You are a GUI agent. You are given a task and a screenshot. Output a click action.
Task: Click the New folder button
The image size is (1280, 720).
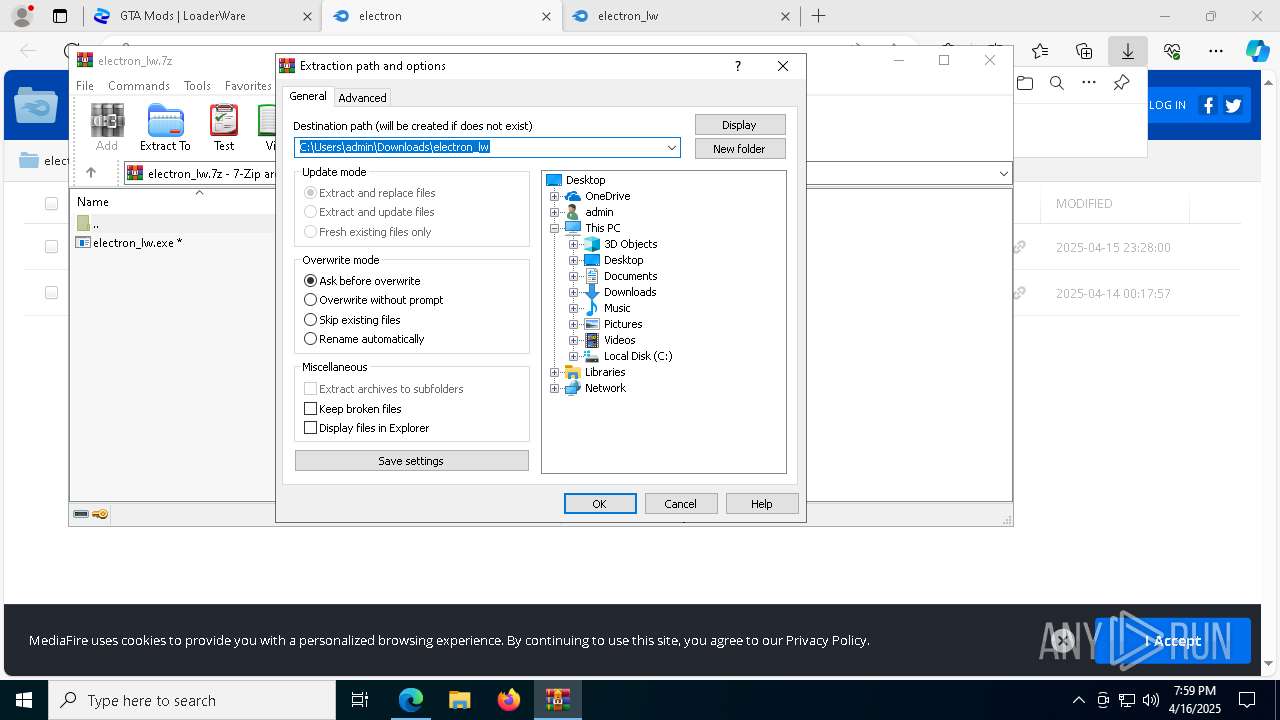pos(740,149)
